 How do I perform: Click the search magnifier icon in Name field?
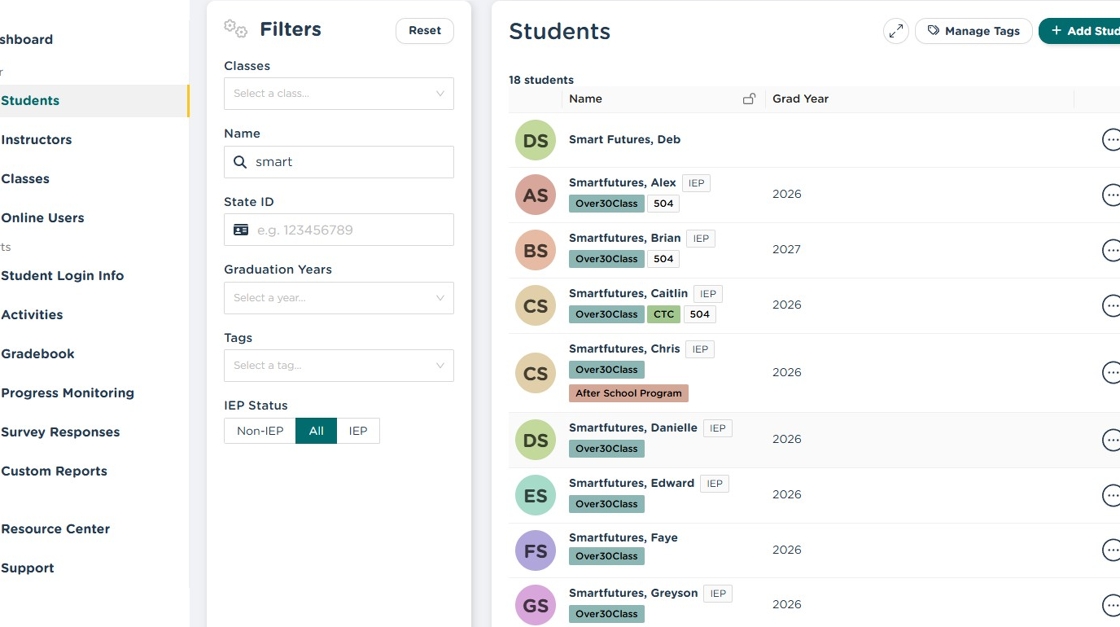(240, 162)
